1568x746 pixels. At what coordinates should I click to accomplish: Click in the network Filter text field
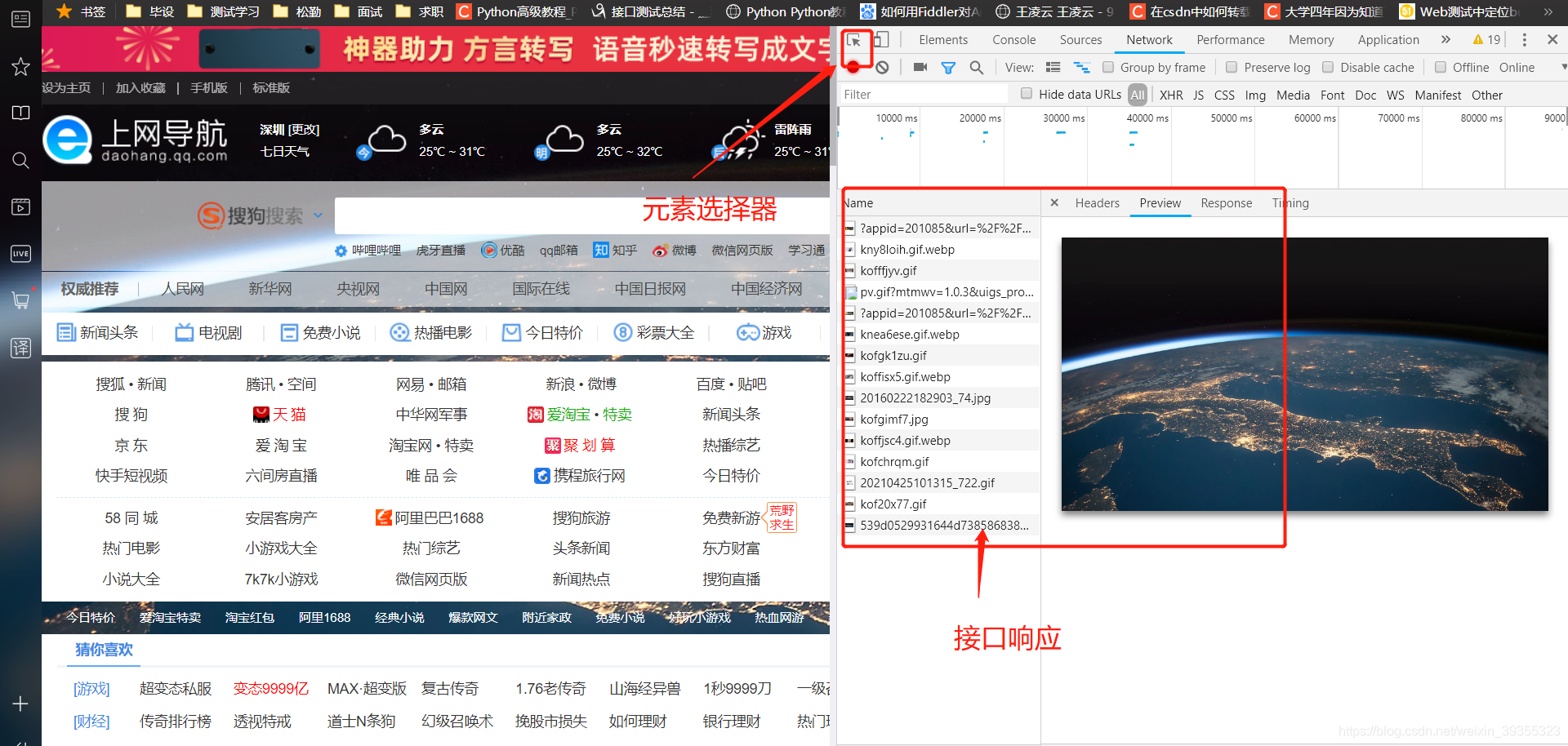(x=924, y=95)
